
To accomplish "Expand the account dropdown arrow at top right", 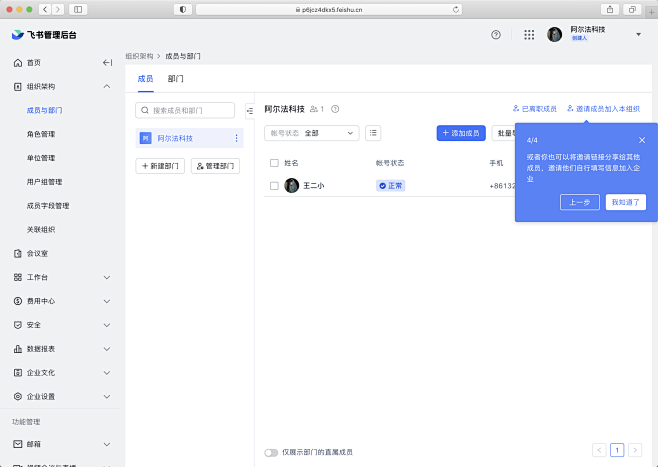I will (638, 34).
